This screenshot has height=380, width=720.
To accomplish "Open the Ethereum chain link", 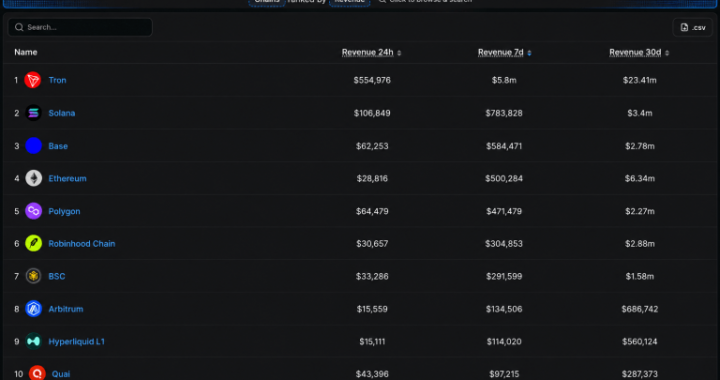I will pyautogui.click(x=68, y=179).
